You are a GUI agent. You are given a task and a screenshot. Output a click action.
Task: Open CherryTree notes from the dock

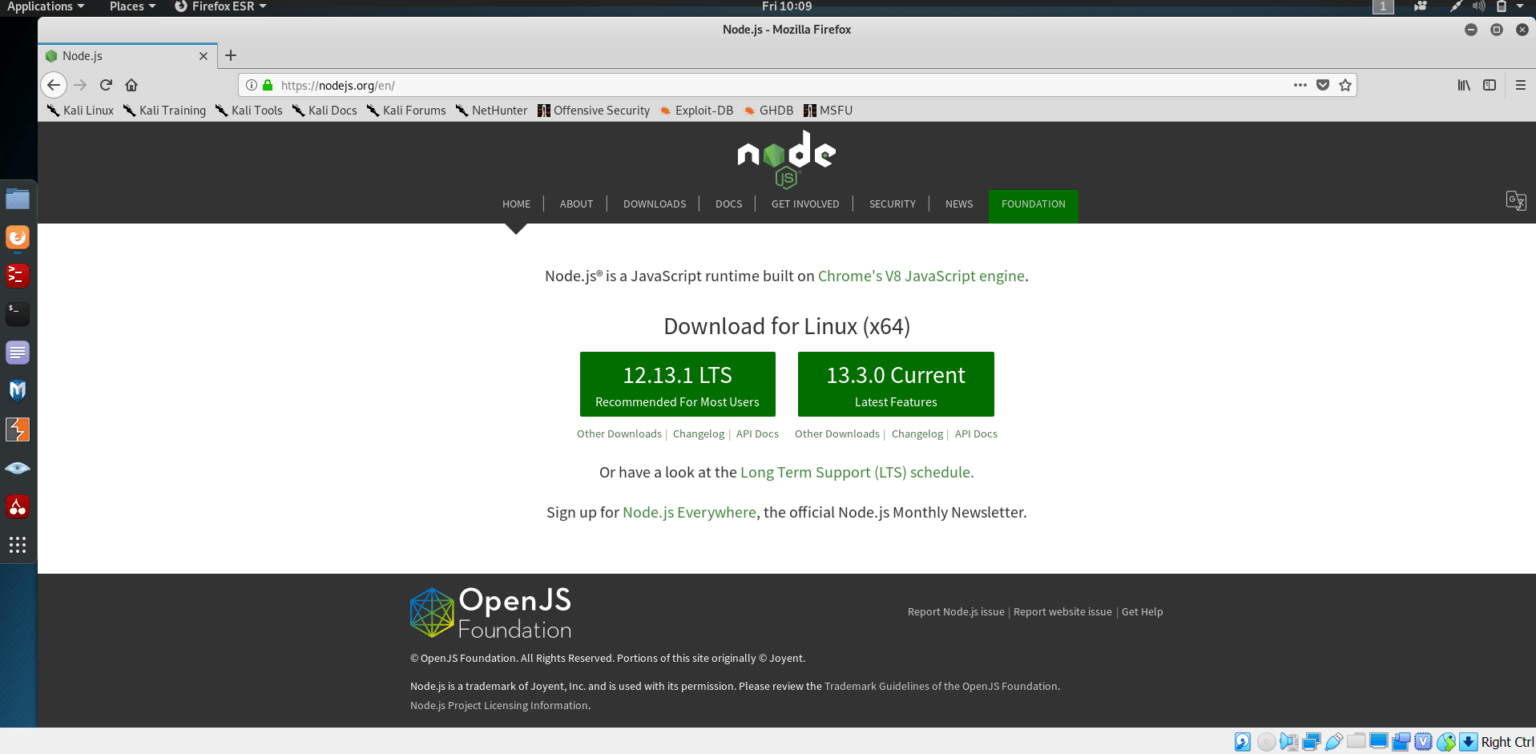click(x=17, y=506)
